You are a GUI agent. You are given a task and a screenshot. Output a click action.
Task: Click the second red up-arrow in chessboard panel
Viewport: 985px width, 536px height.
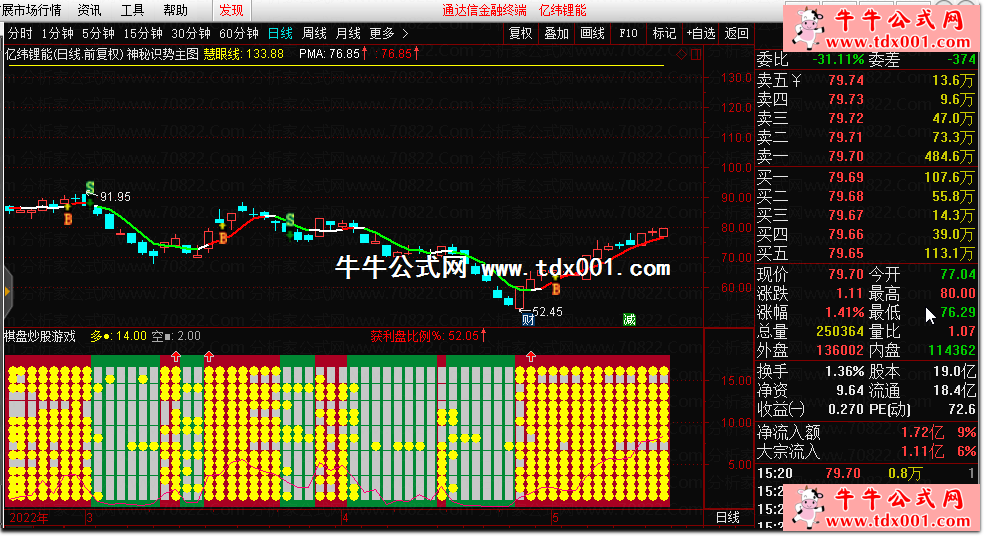209,357
